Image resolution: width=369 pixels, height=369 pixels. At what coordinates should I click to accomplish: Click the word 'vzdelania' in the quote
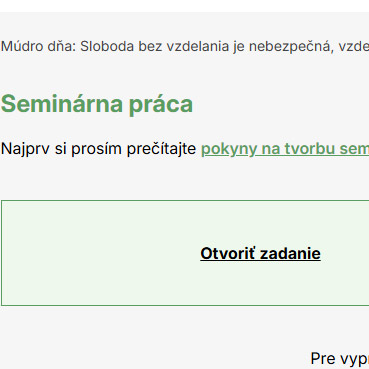pos(198,46)
